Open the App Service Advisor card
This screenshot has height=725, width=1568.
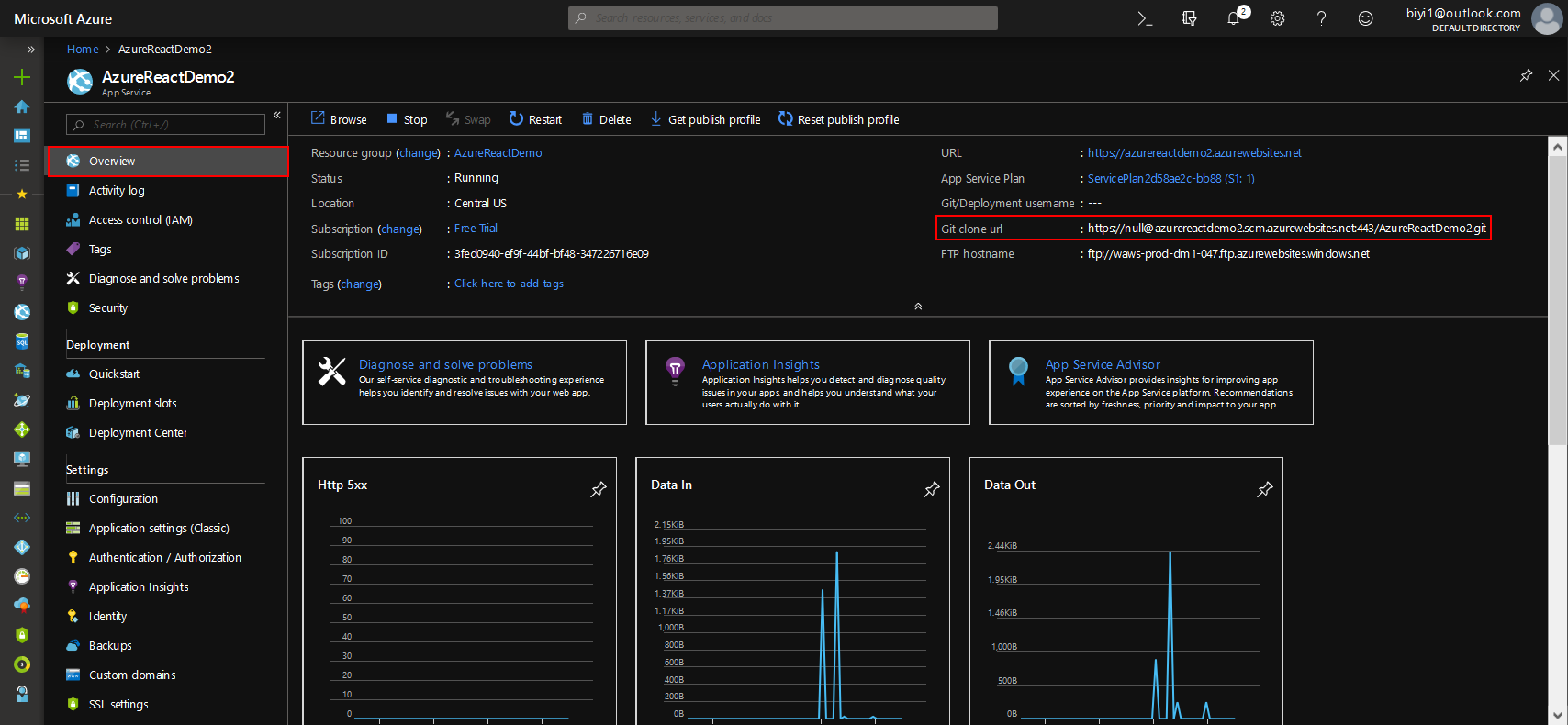[x=1151, y=383]
